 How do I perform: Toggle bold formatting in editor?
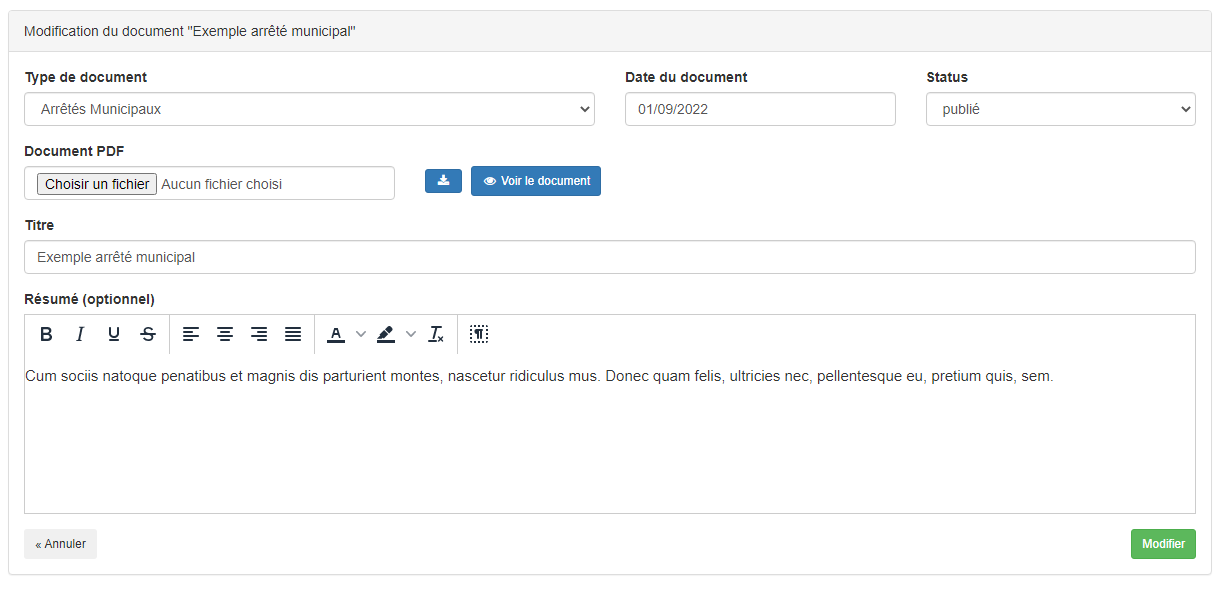click(46, 334)
